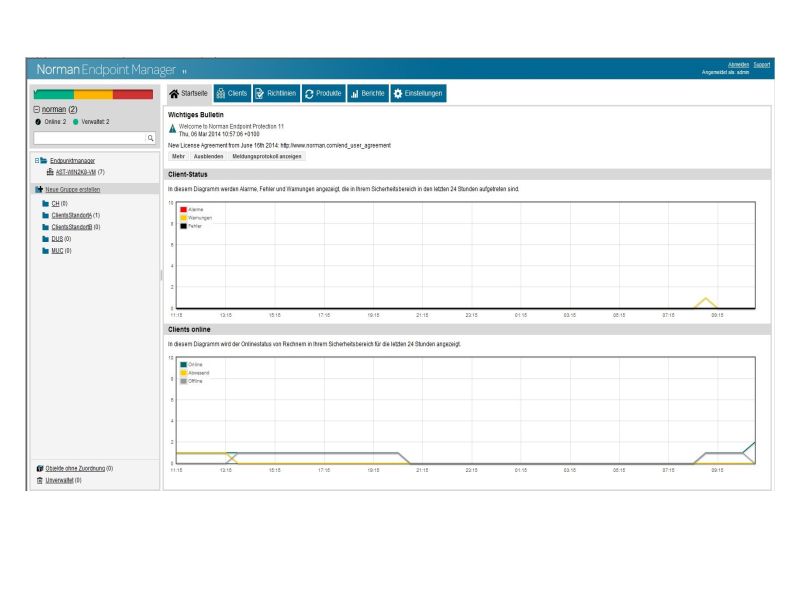The image size is (800, 600).
Task: Click the red Alarme legend swatch
Action: point(183,210)
